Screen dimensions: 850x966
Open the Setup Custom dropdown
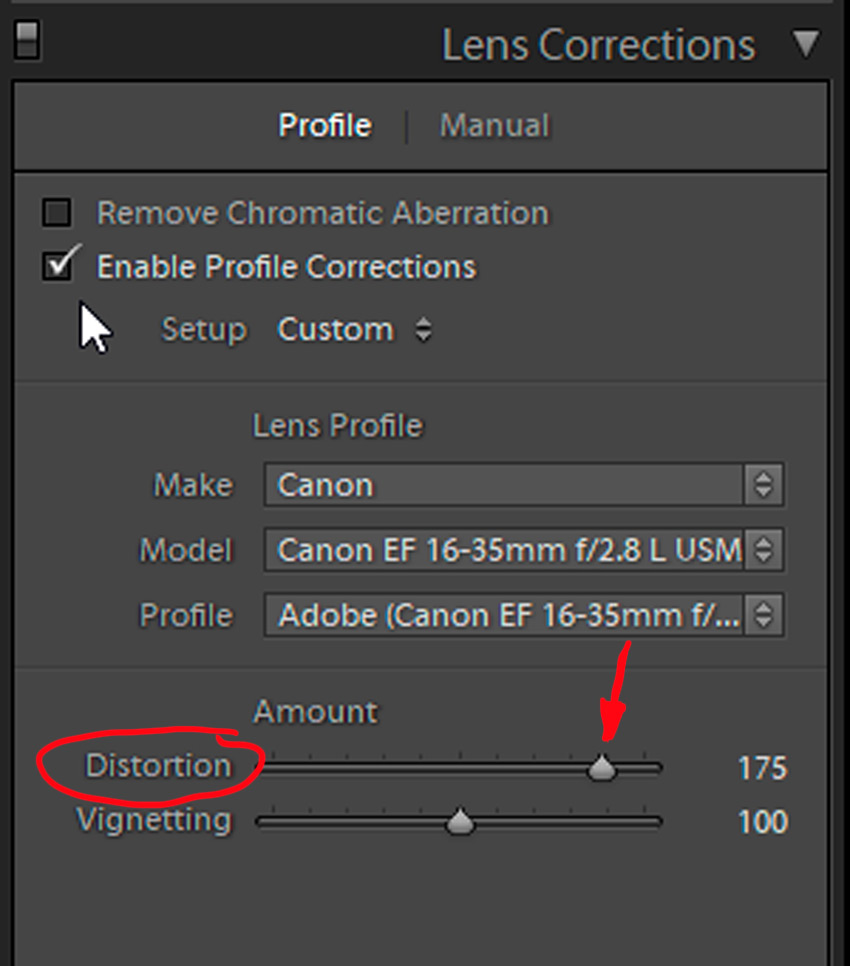(335, 330)
